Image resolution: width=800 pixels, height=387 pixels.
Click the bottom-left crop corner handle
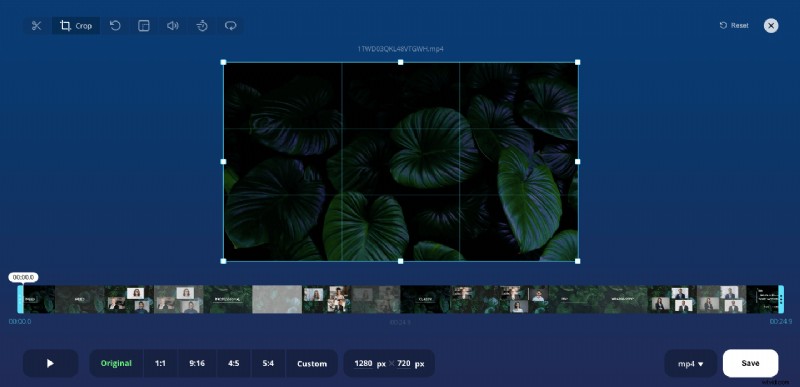click(x=223, y=261)
